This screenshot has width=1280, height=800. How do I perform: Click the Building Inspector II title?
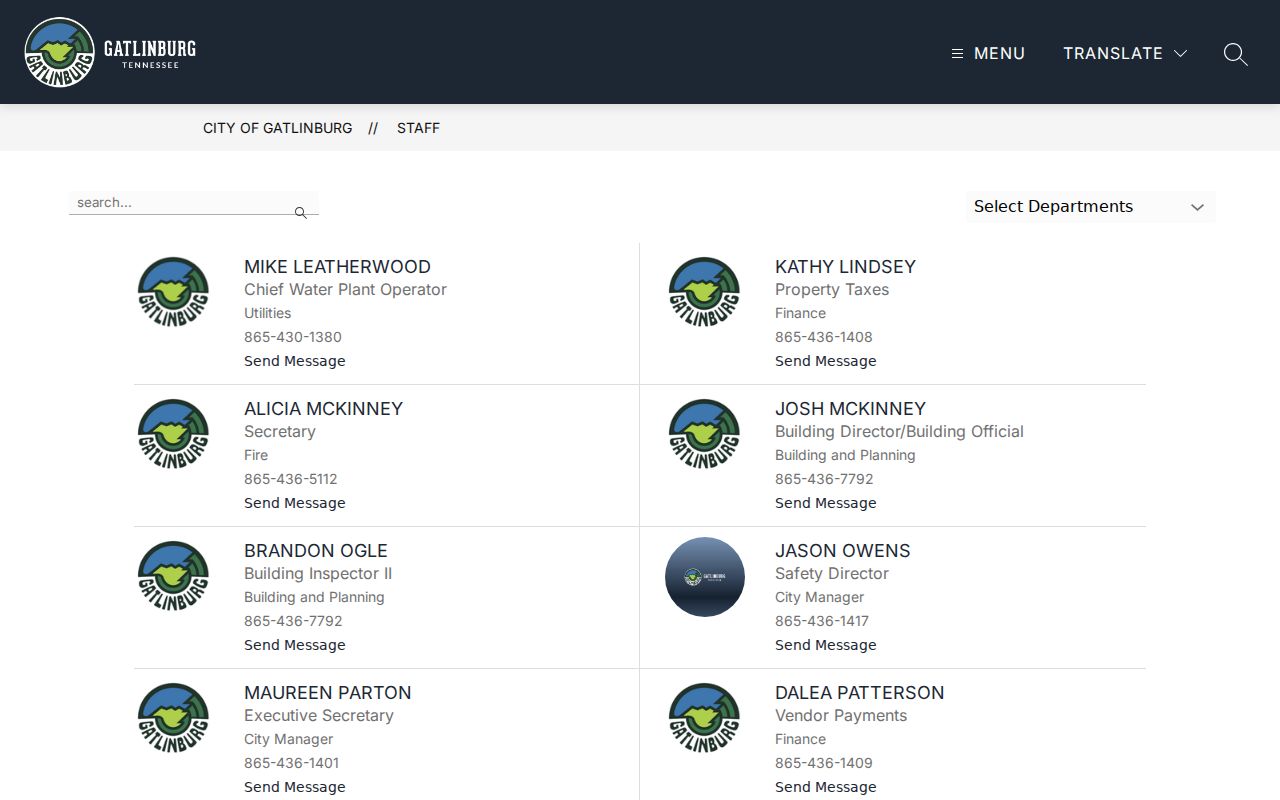[318, 574]
